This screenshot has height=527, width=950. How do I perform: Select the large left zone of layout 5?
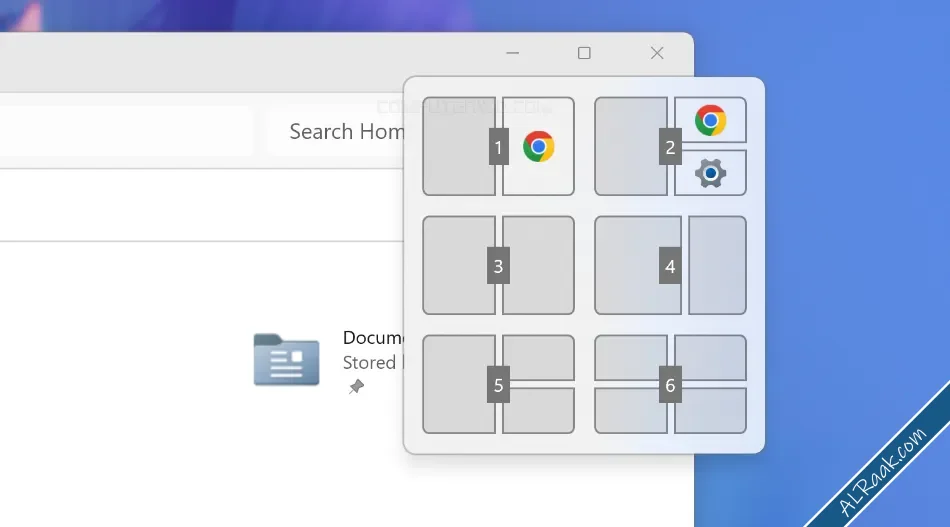click(459, 384)
